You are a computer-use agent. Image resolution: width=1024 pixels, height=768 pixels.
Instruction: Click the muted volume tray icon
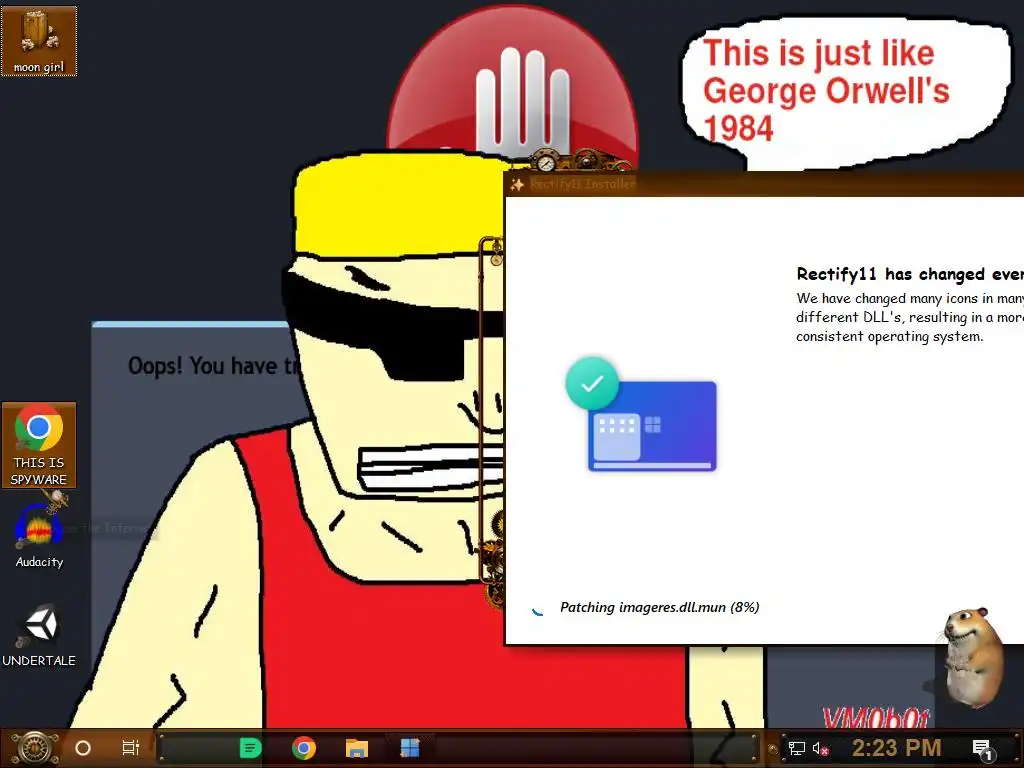(820, 748)
